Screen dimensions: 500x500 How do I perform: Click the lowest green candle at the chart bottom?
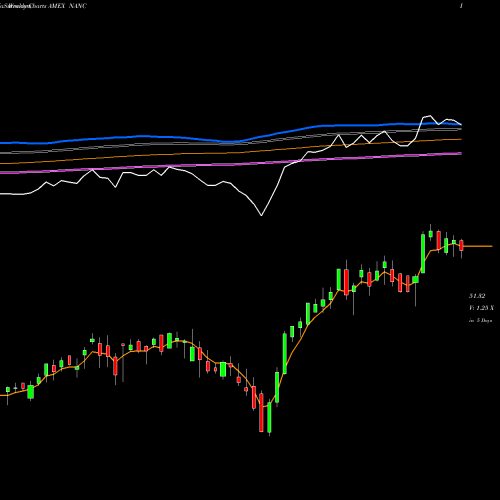[269, 417]
